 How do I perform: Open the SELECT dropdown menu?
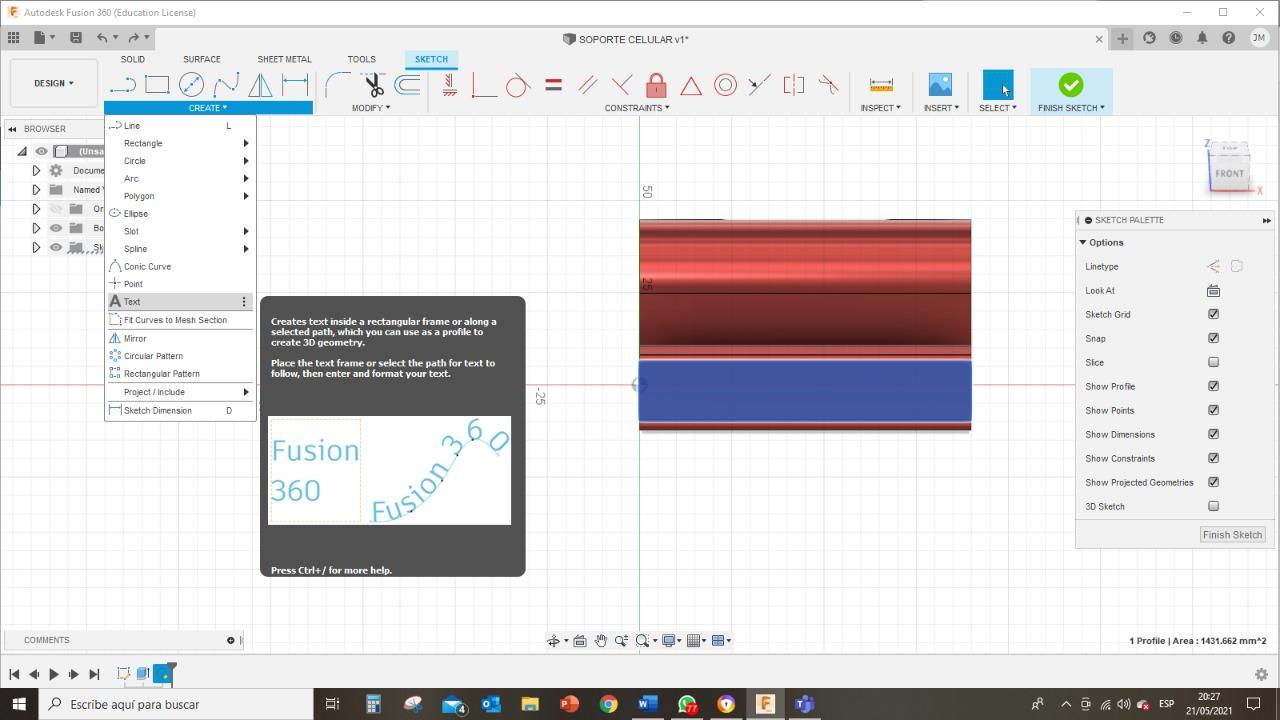[x=998, y=108]
